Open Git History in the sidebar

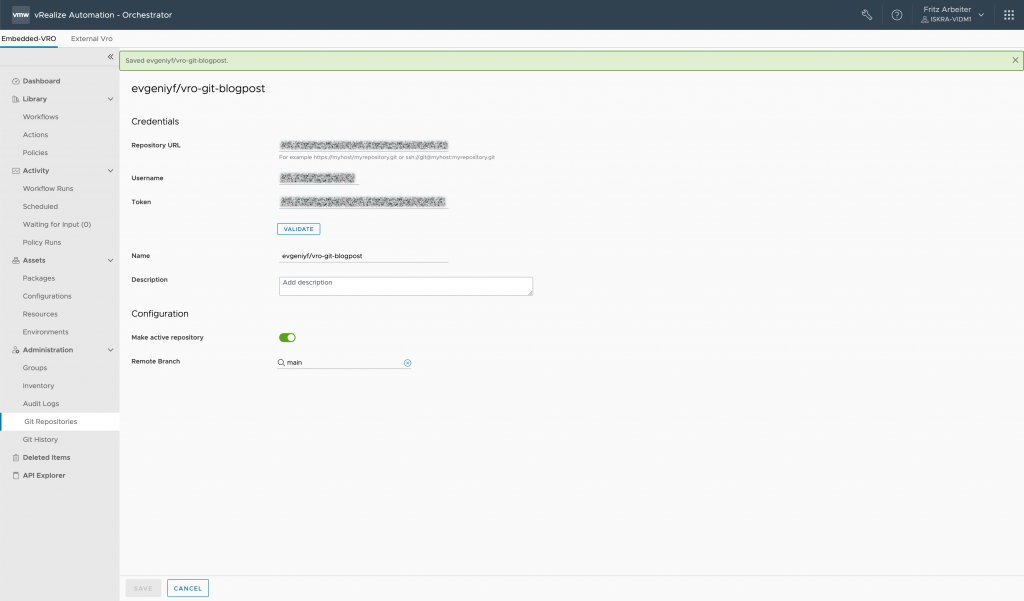40,440
